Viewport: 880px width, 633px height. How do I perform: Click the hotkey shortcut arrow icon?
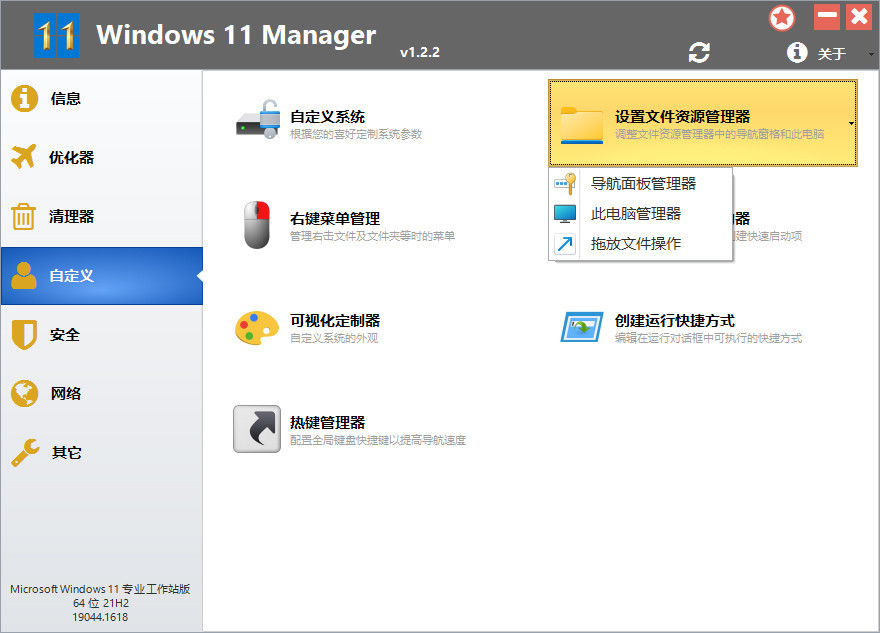pyautogui.click(x=257, y=429)
